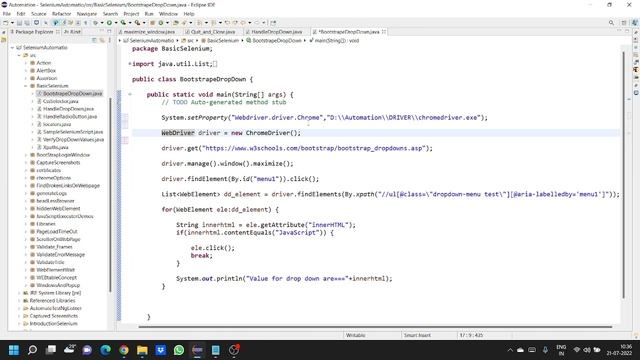Open Windows Start menu
Screen dimensions: 640x360
tap(14, 350)
